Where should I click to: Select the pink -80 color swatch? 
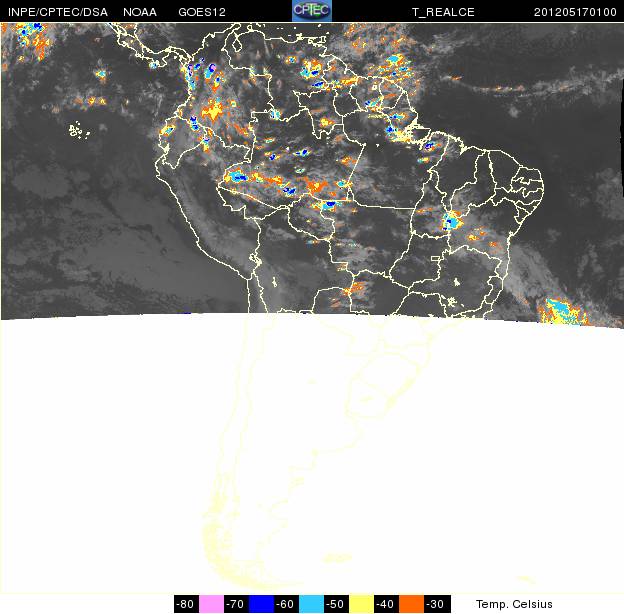211,604
